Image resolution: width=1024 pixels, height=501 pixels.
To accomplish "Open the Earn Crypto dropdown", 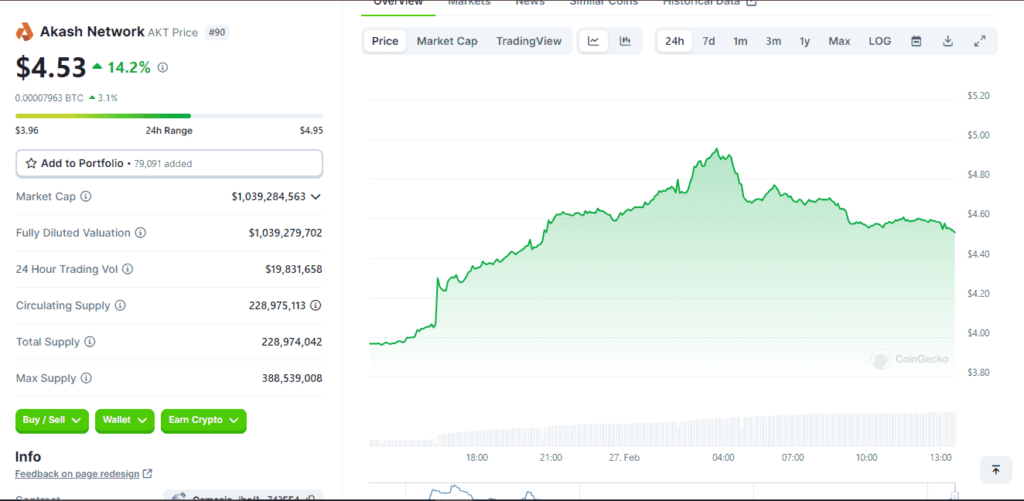I will pos(204,421).
